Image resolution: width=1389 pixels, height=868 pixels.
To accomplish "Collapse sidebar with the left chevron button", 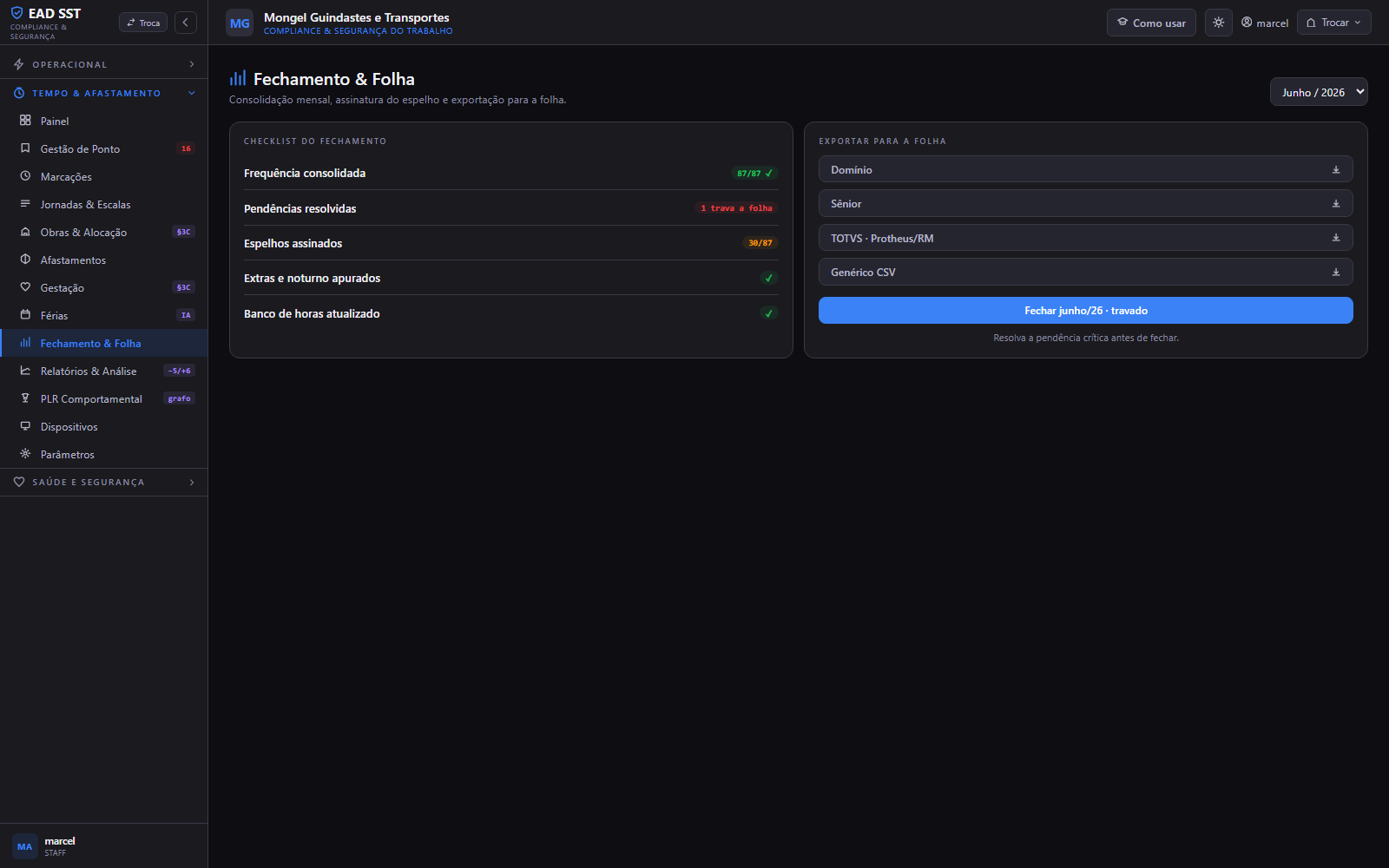I will (186, 23).
